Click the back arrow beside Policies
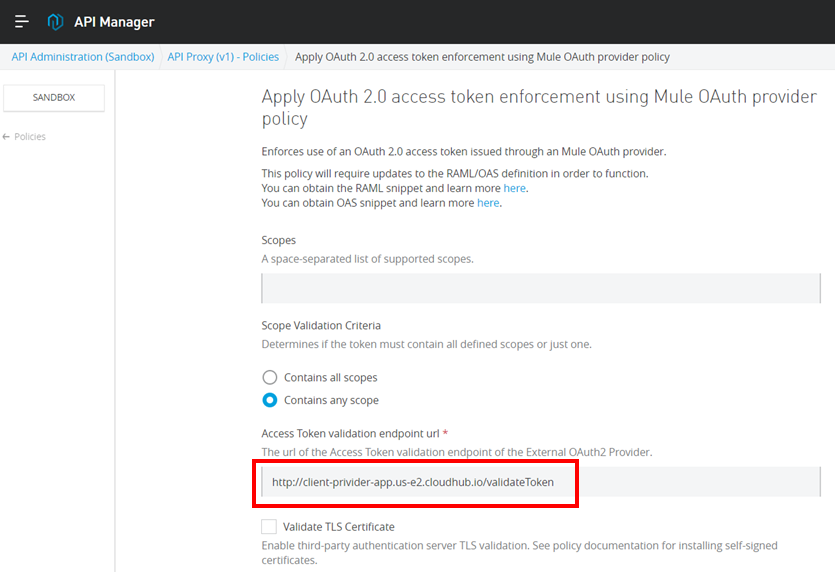 [x=6, y=137]
